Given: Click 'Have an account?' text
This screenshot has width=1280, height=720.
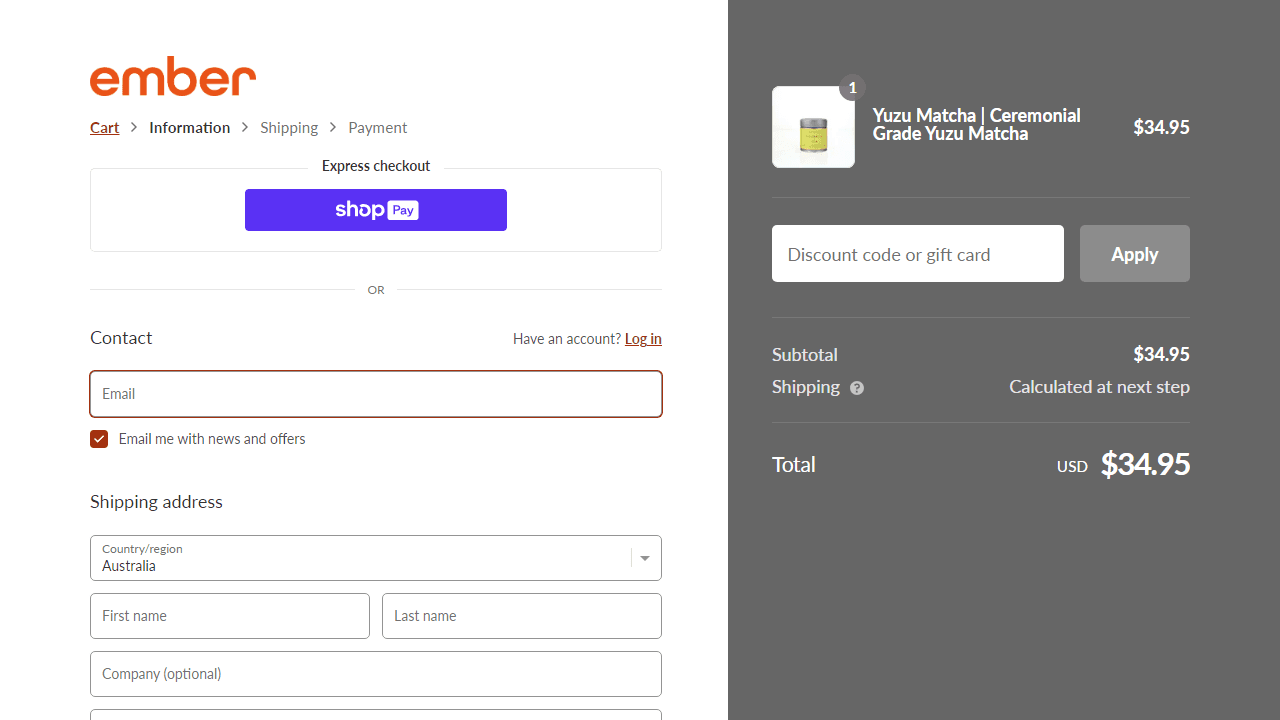Looking at the screenshot, I should click(x=567, y=339).
